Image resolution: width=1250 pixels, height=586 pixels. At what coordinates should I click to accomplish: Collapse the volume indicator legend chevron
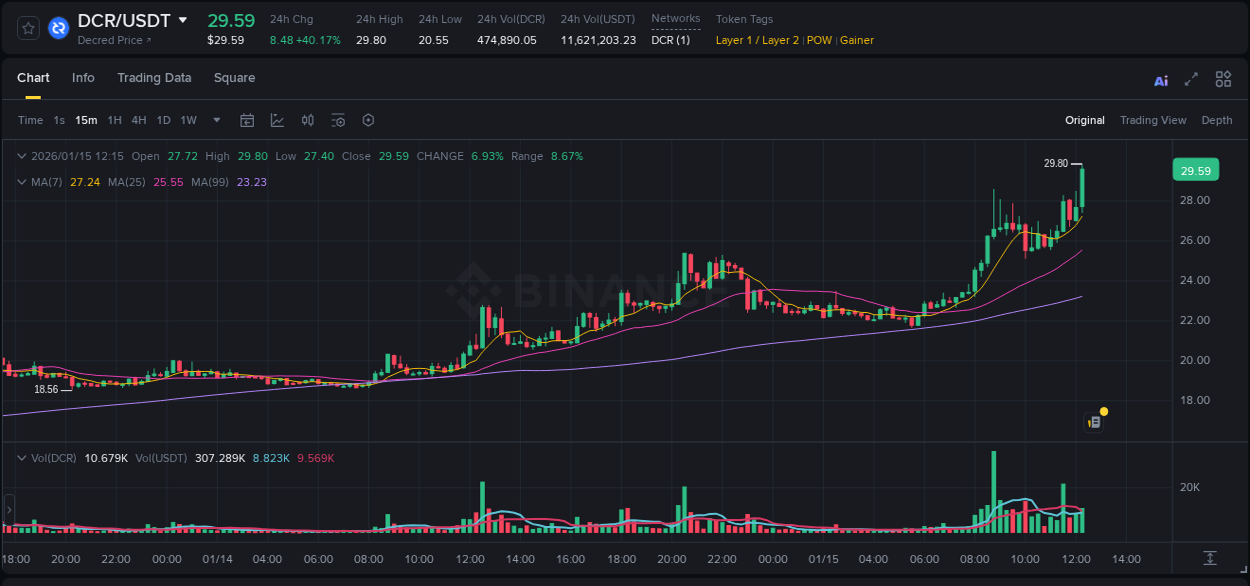pyautogui.click(x=21, y=457)
